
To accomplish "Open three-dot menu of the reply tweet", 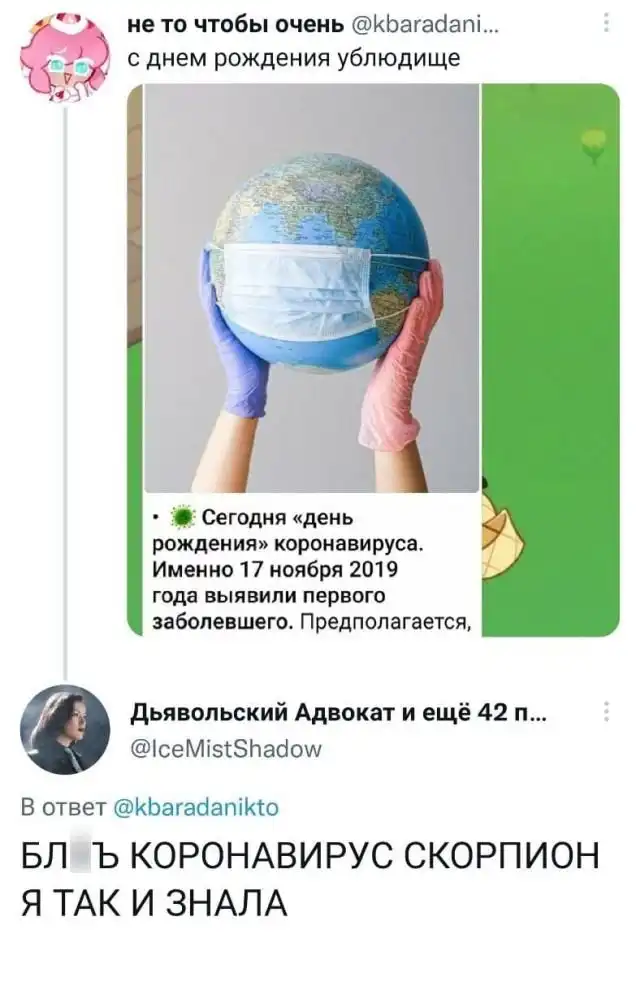I will pyautogui.click(x=606, y=711).
